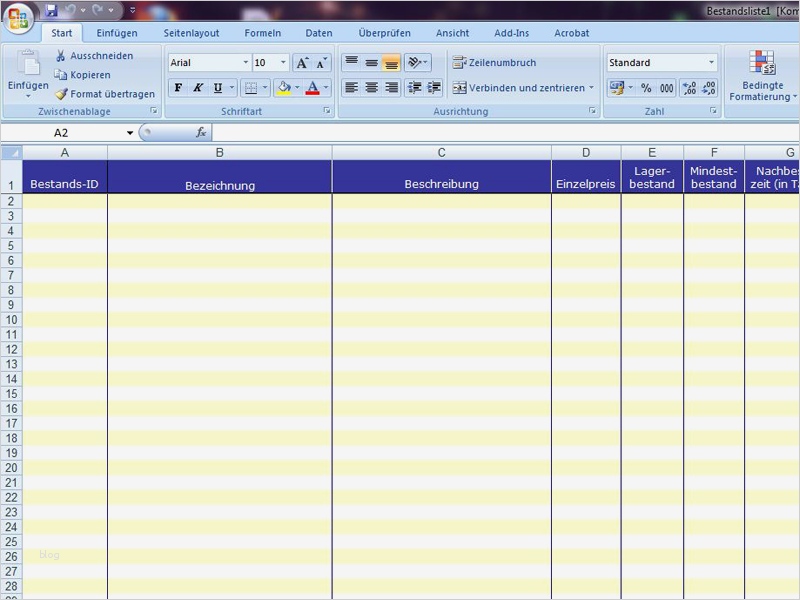
Task: Open the Formeln ribbon tab
Action: pyautogui.click(x=262, y=33)
